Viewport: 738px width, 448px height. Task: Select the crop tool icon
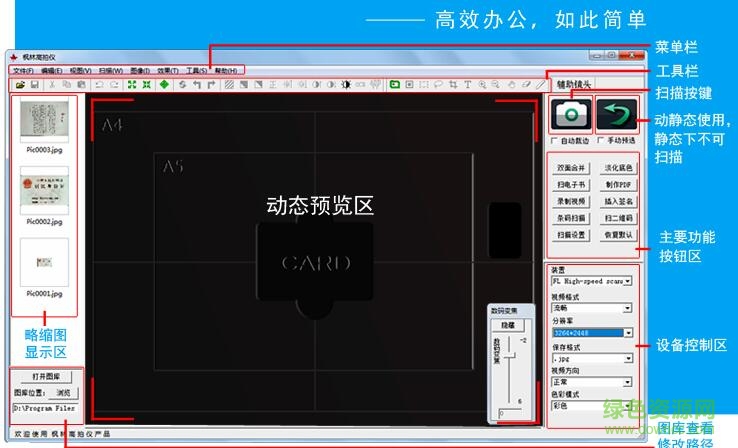pos(453,85)
